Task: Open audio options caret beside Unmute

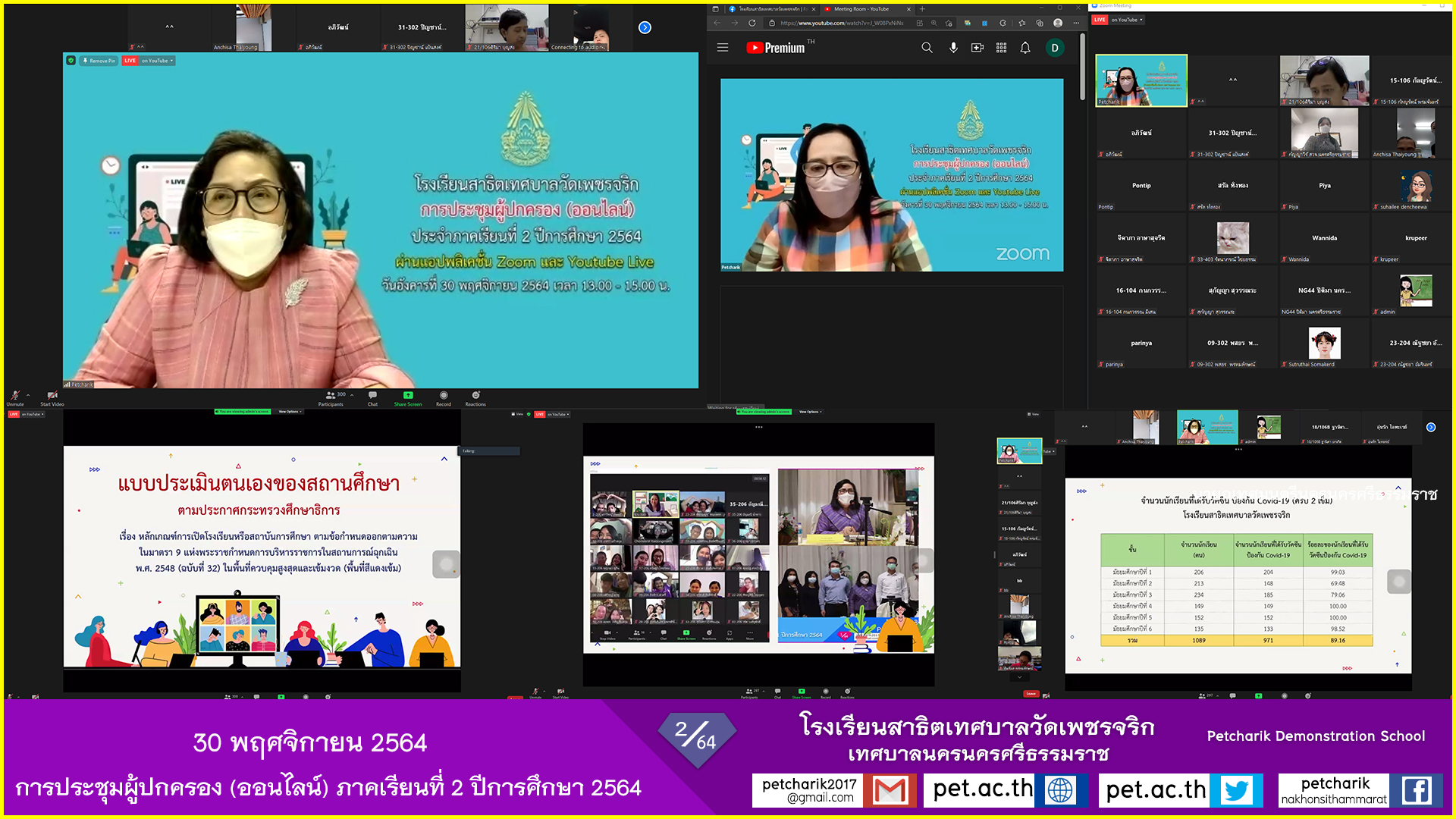Action: pyautogui.click(x=28, y=395)
